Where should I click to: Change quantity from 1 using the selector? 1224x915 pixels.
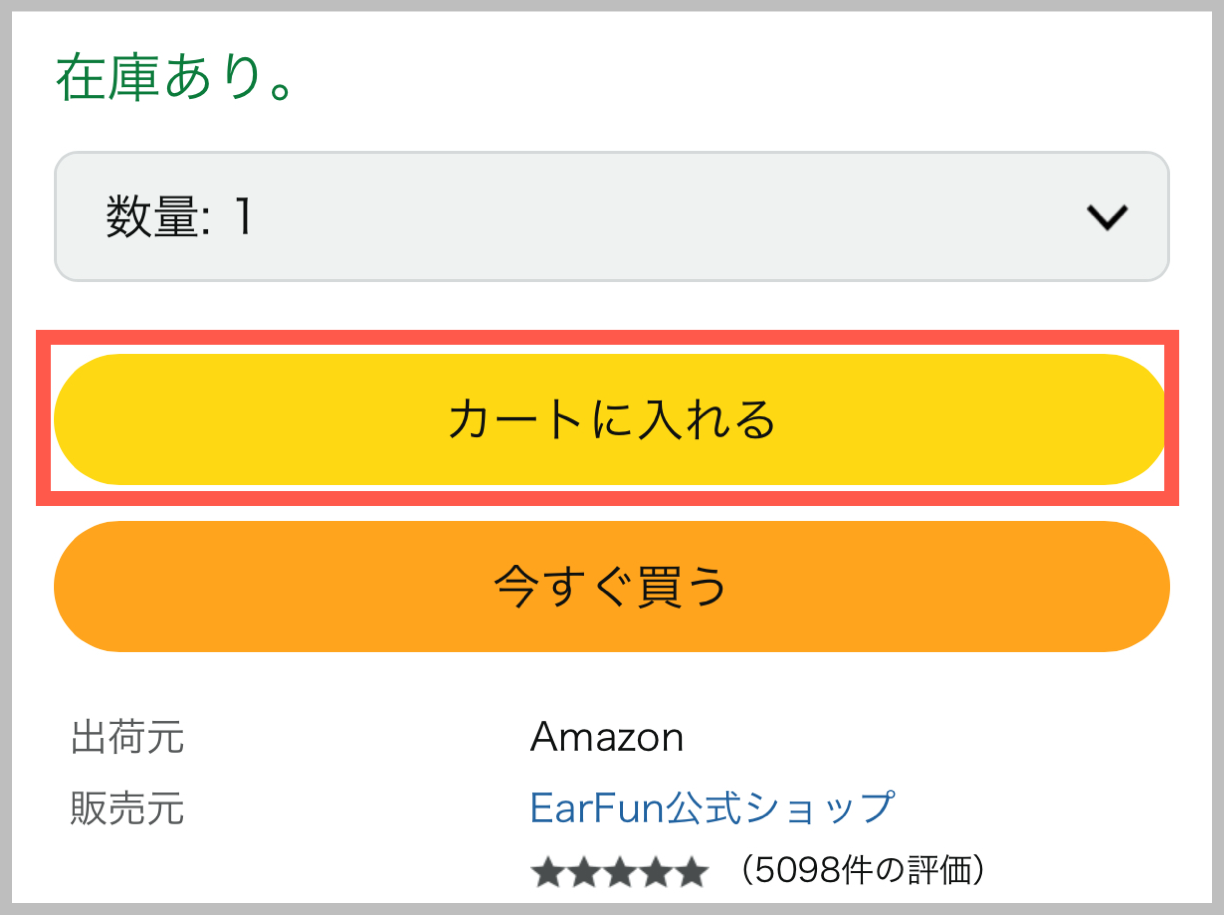(612, 217)
